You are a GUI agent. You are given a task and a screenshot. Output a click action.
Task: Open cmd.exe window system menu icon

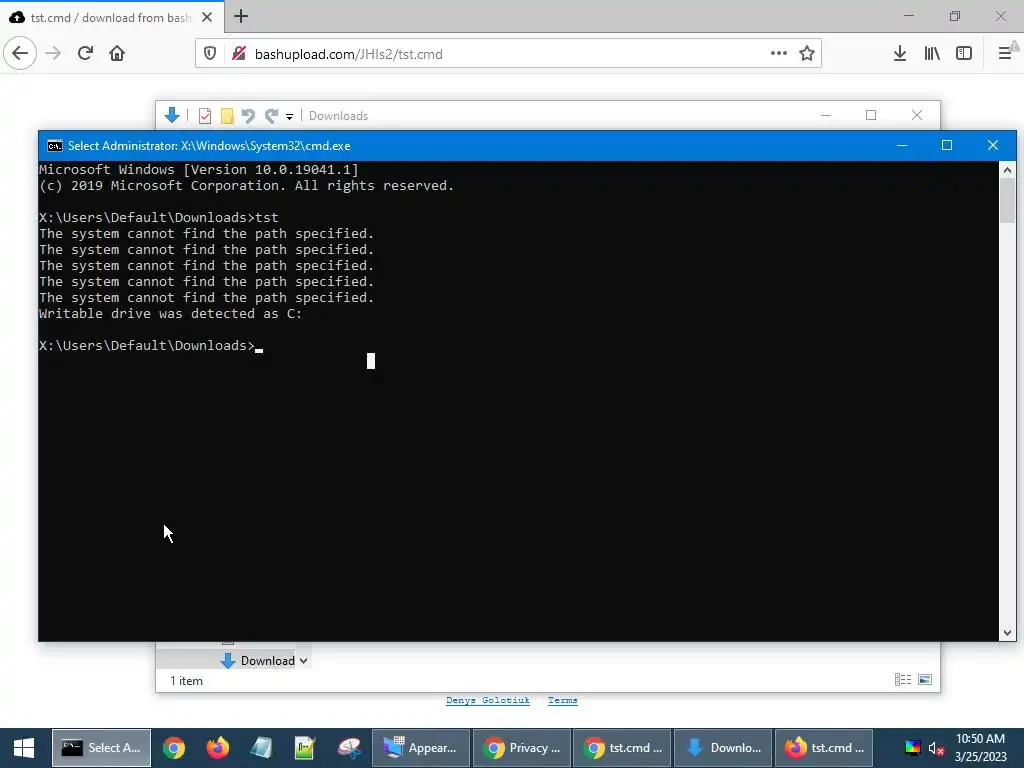point(55,146)
